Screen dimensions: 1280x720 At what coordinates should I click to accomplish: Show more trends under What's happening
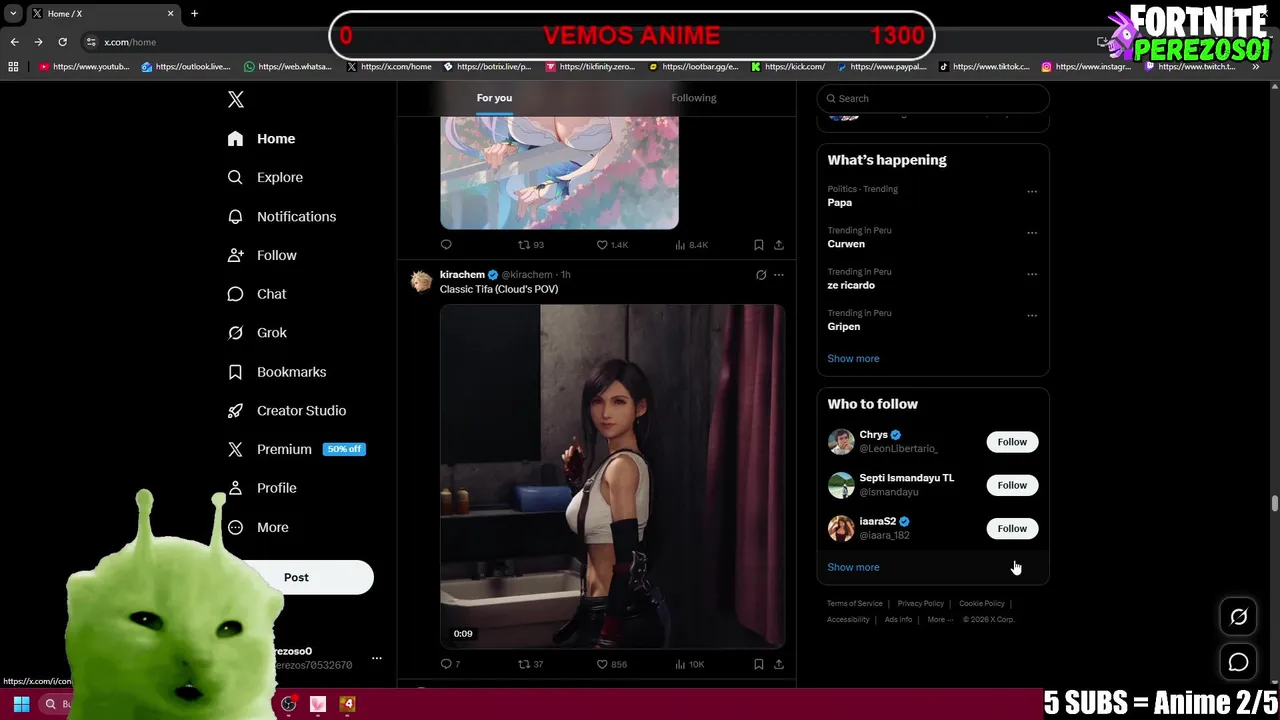coord(853,358)
